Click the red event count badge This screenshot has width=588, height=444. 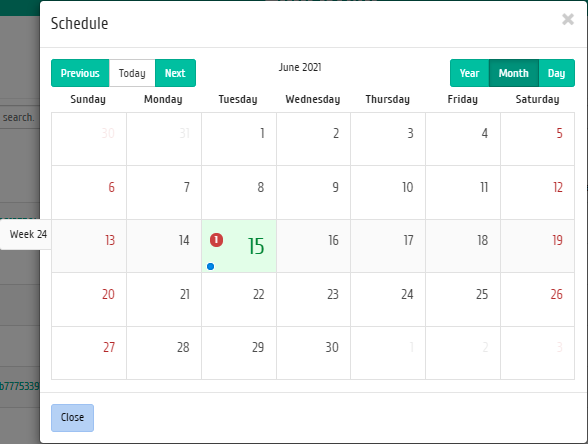(216, 240)
